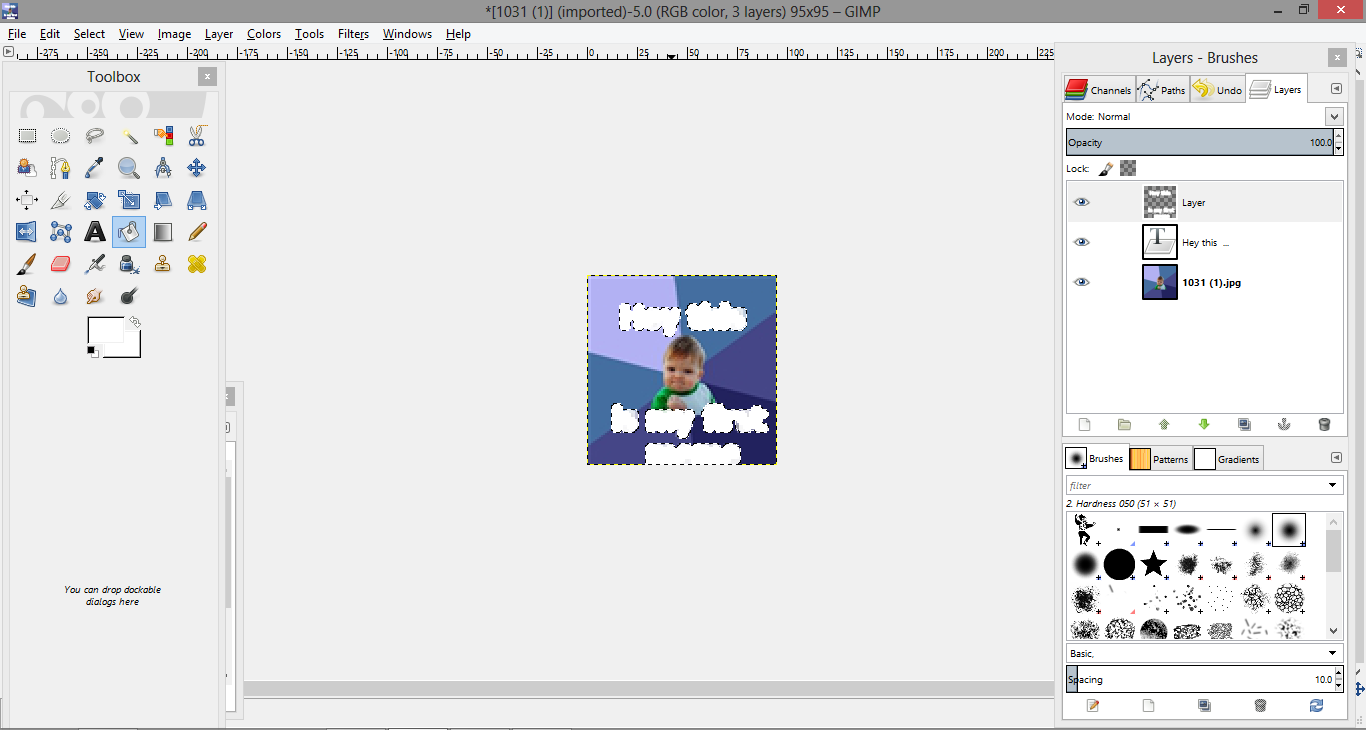This screenshot has height=730, width=1366.
Task: Select the Text tool
Action: click(95, 232)
